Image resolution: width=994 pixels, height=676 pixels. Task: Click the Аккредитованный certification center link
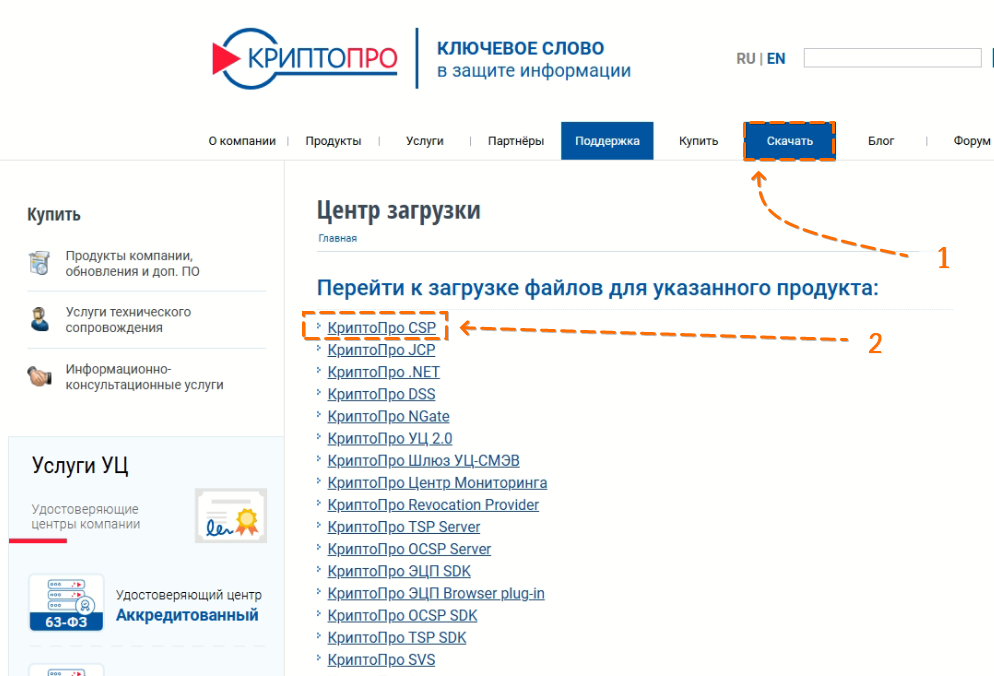187,615
